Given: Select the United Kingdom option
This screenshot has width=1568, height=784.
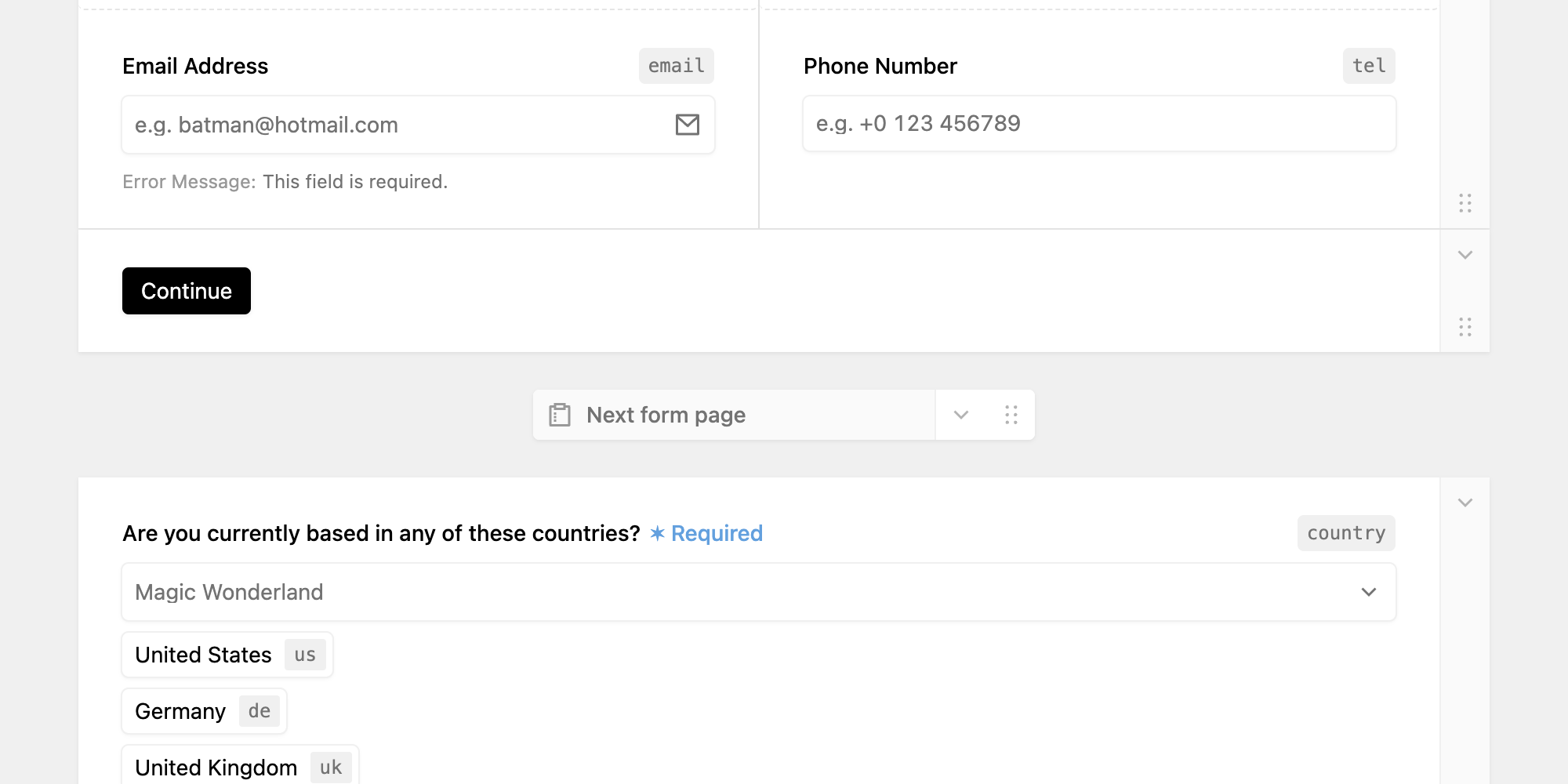Looking at the screenshot, I should point(240,766).
